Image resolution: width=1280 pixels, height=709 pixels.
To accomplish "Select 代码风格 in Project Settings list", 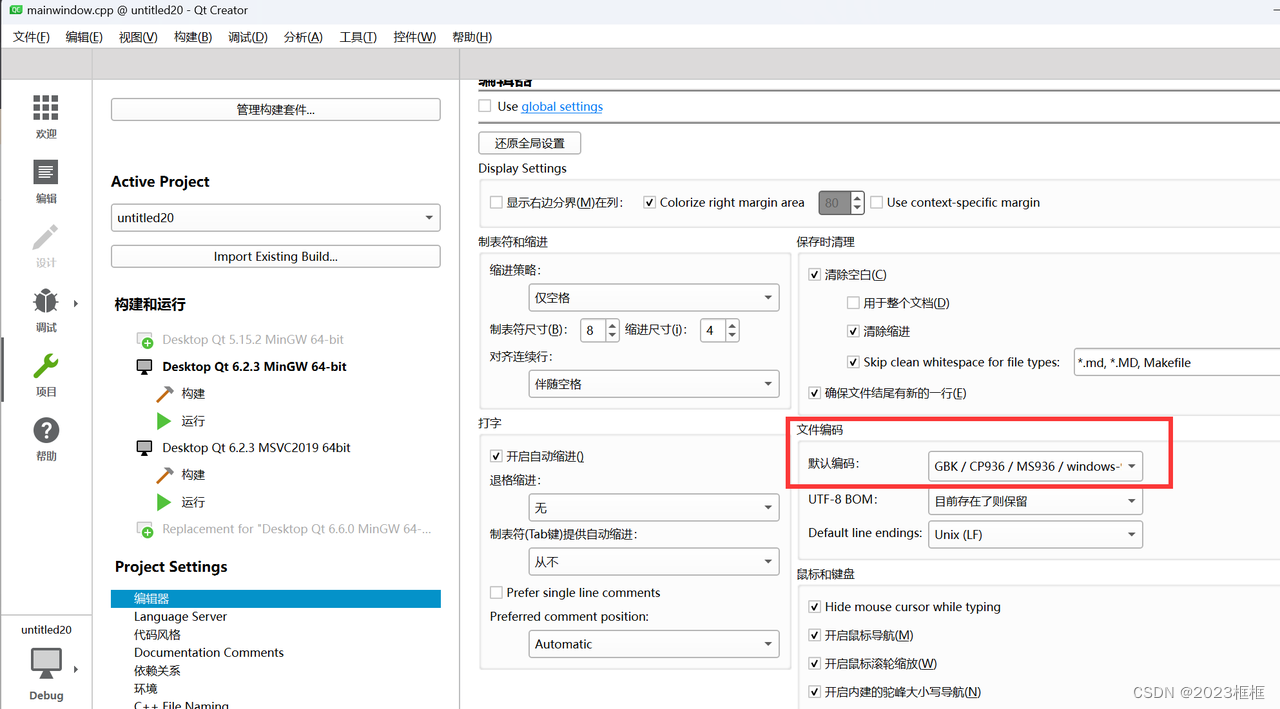I will click(156, 634).
